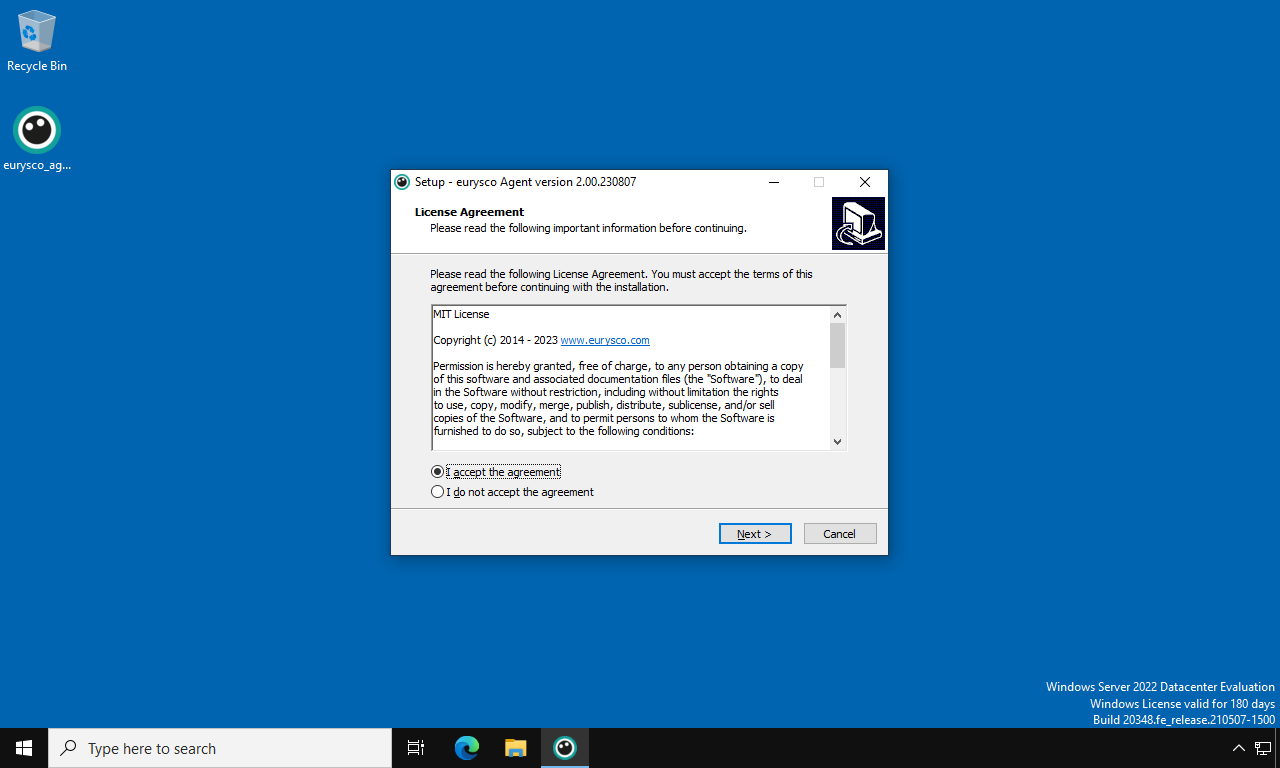Click the "MIT License" heading in the license box
The width and height of the screenshot is (1280, 768).
(461, 314)
